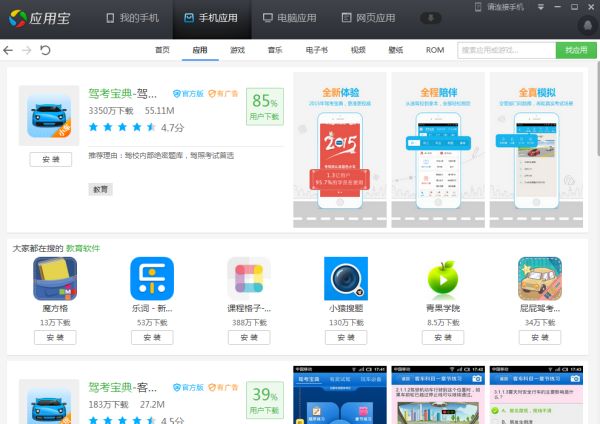
Task: Click the 乐词 app icon
Action: click(152, 279)
